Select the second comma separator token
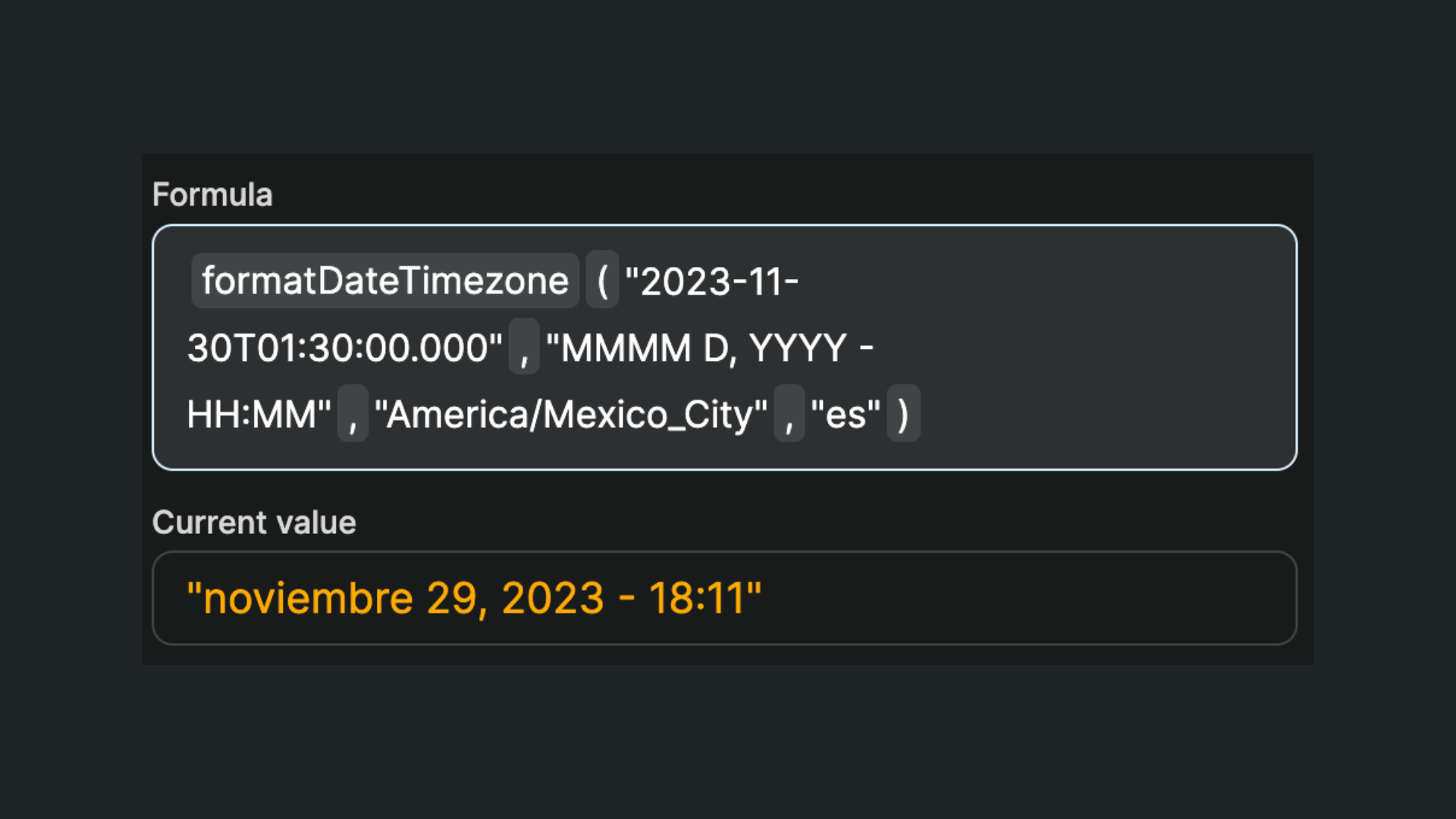Screen dimensions: 1456x819 click(x=353, y=415)
